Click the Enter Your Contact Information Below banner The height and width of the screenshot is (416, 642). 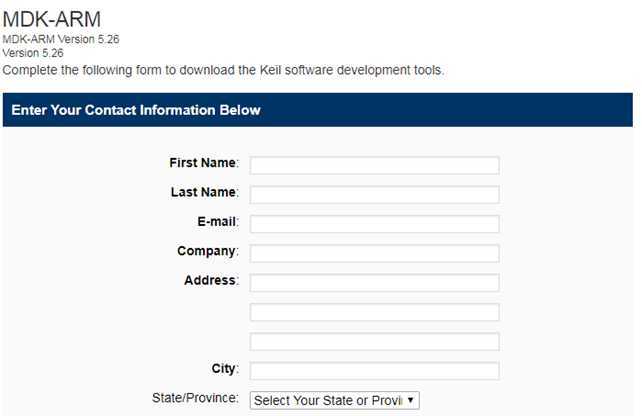coord(318,110)
